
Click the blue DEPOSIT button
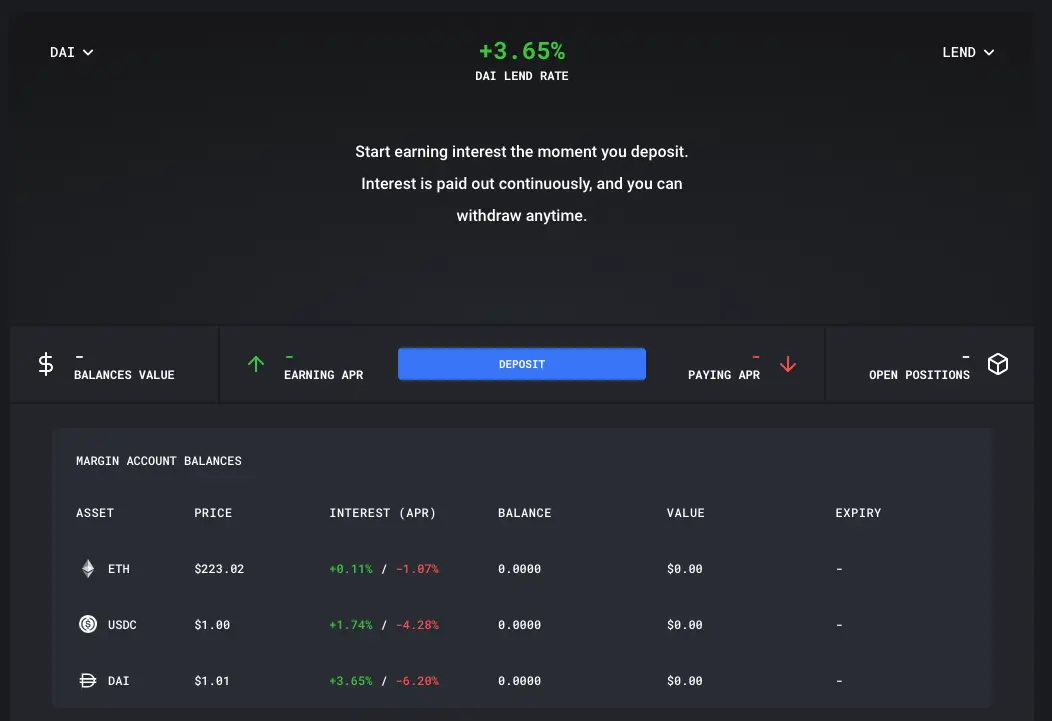pos(522,364)
